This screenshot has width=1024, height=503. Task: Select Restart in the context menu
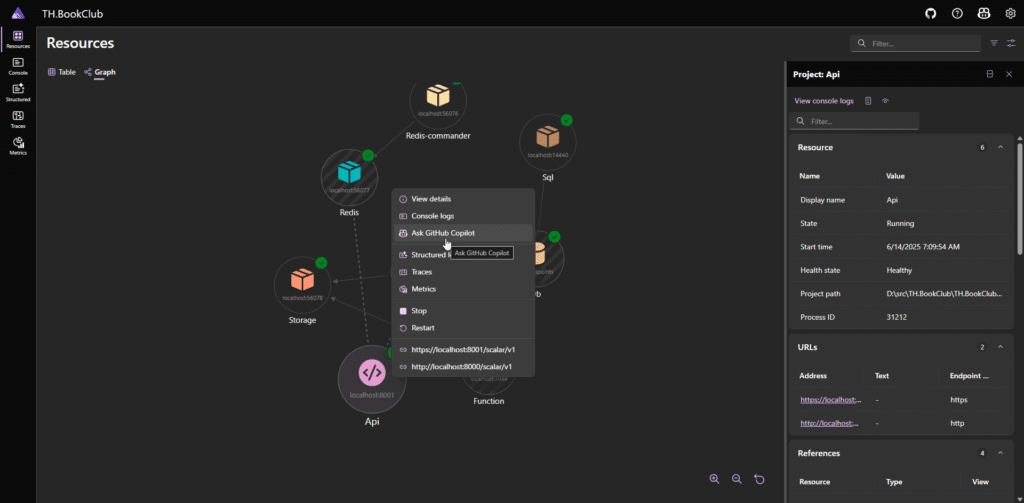pyautogui.click(x=422, y=328)
